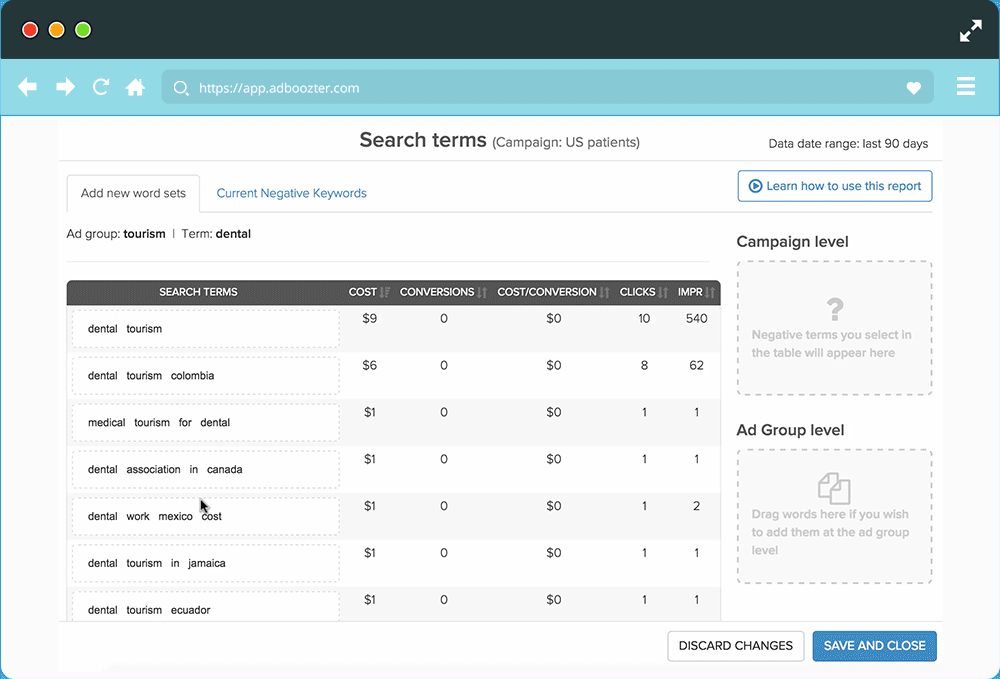Open Learn how to use this report
Image resolution: width=1000 pixels, height=679 pixels.
click(835, 186)
